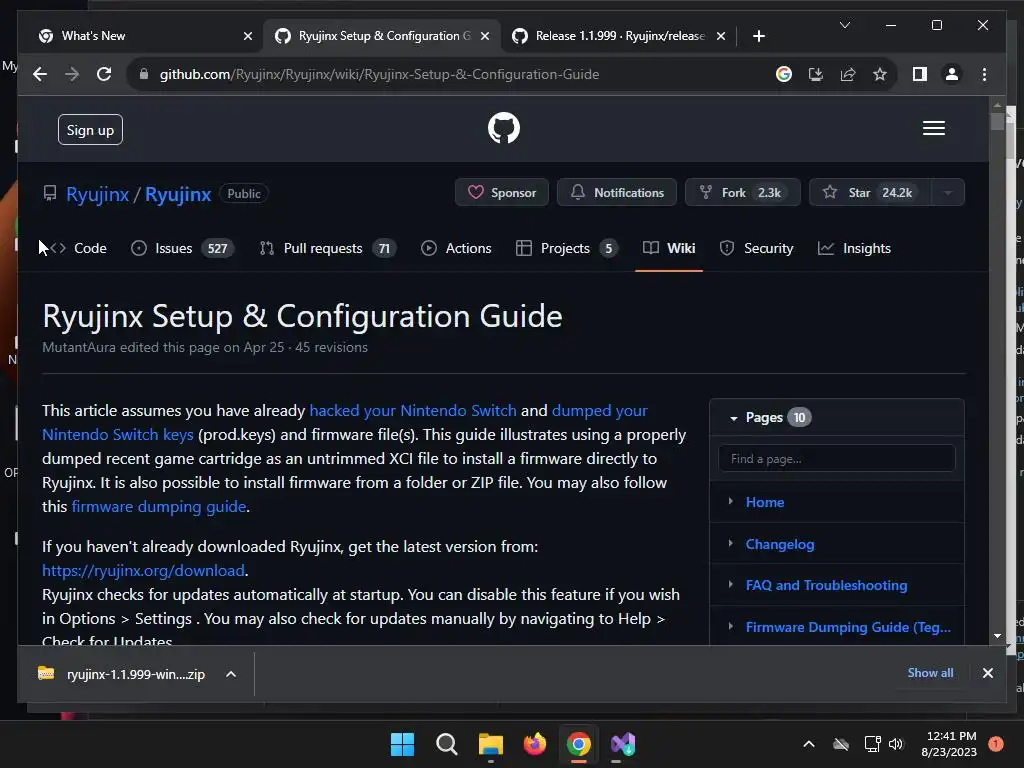Screen dimensions: 1024x768
Task: Open the ryujinx.org/download link
Action: (143, 570)
